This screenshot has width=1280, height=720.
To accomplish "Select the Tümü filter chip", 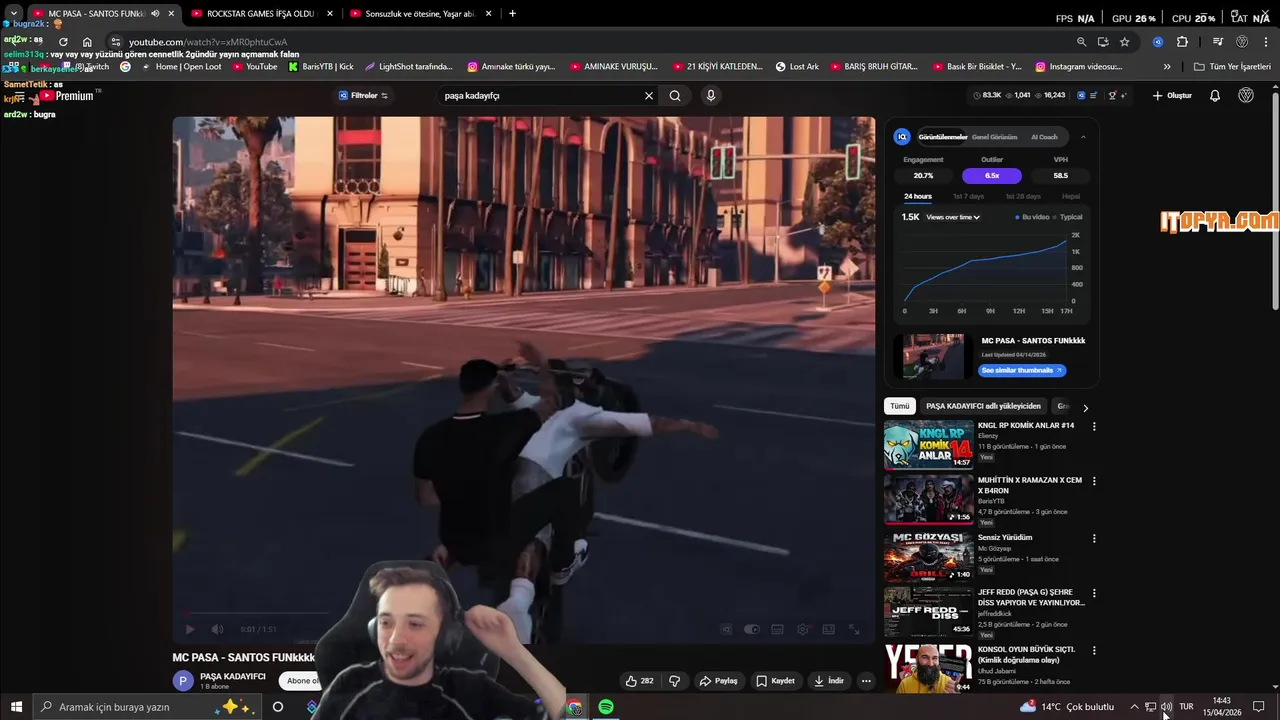I will [900, 406].
